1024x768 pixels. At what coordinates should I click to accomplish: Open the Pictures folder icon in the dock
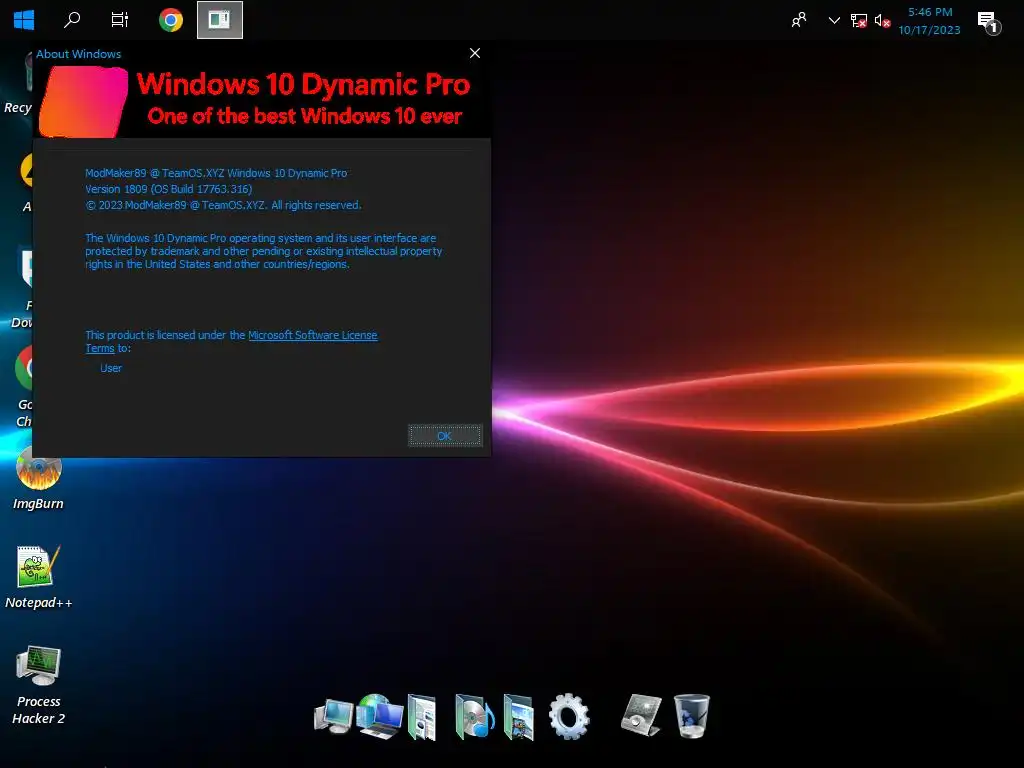[x=519, y=716]
